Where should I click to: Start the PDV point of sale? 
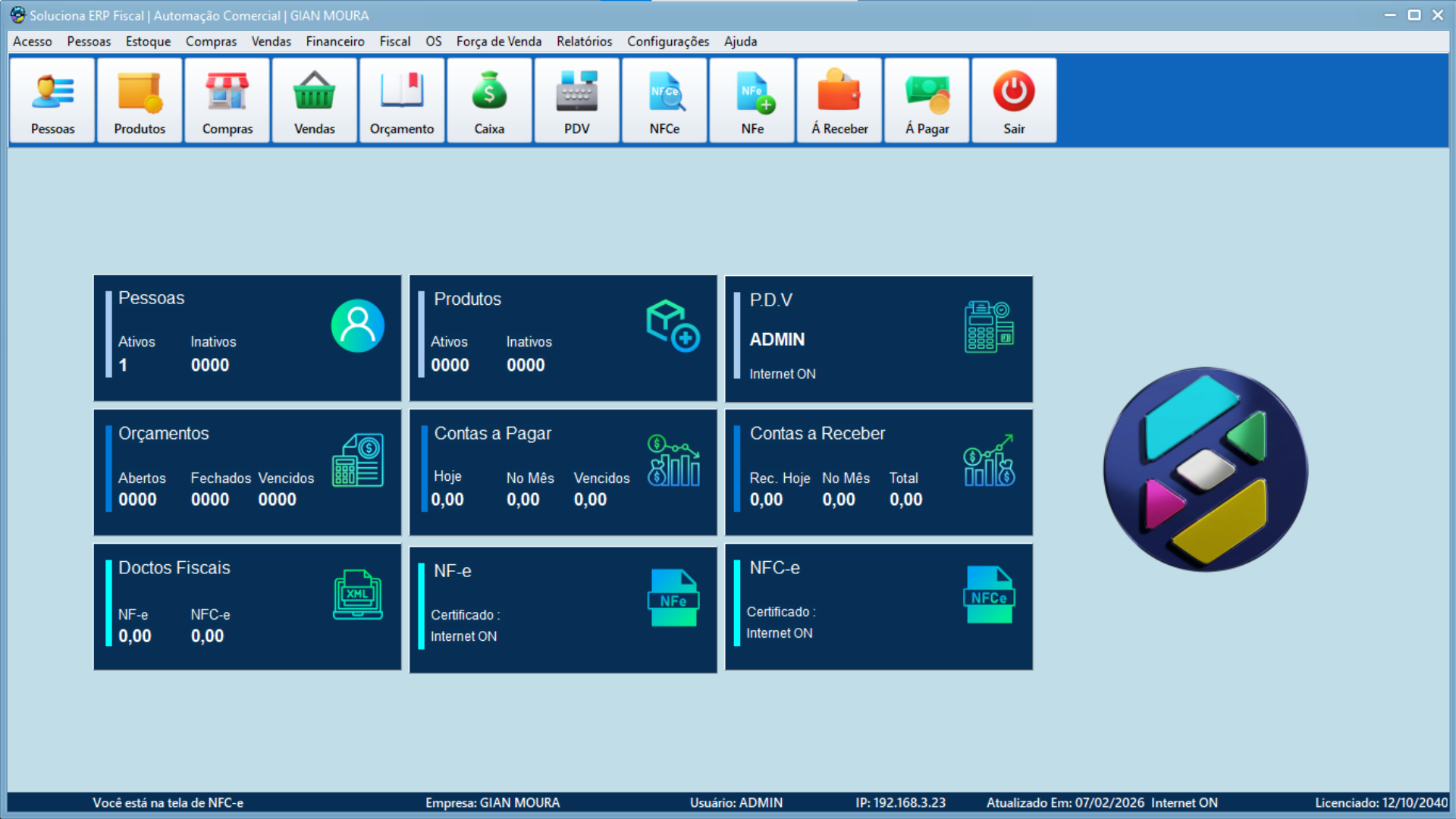click(x=576, y=99)
